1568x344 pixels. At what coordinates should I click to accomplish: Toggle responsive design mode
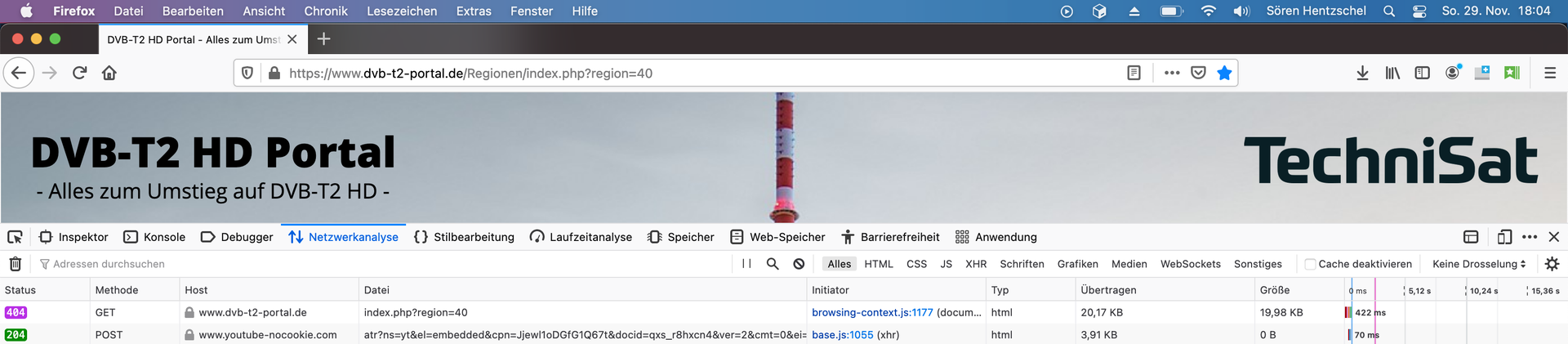click(1504, 237)
